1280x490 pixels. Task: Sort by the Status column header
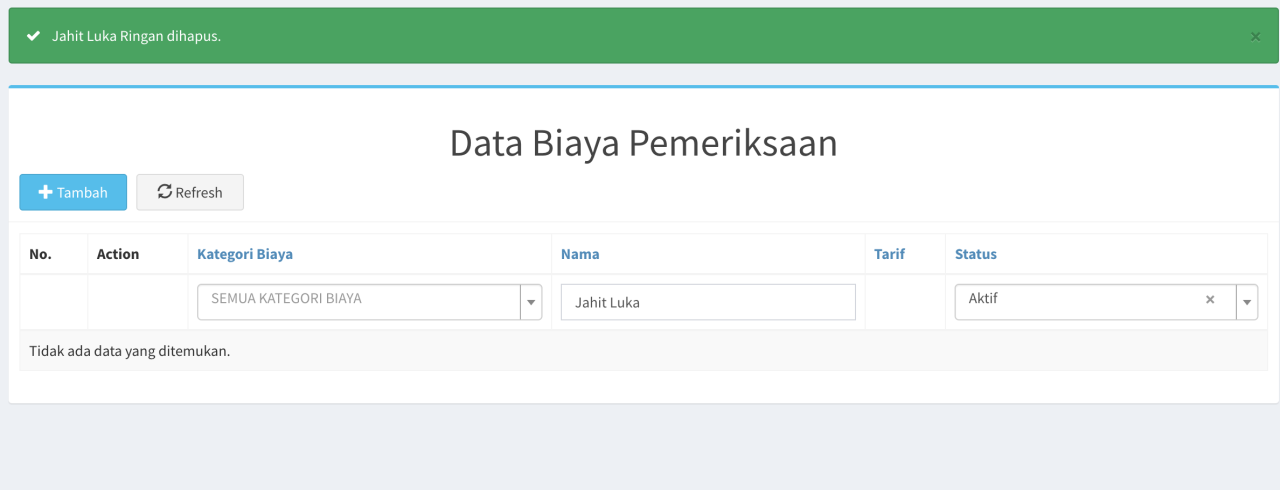click(x=976, y=254)
